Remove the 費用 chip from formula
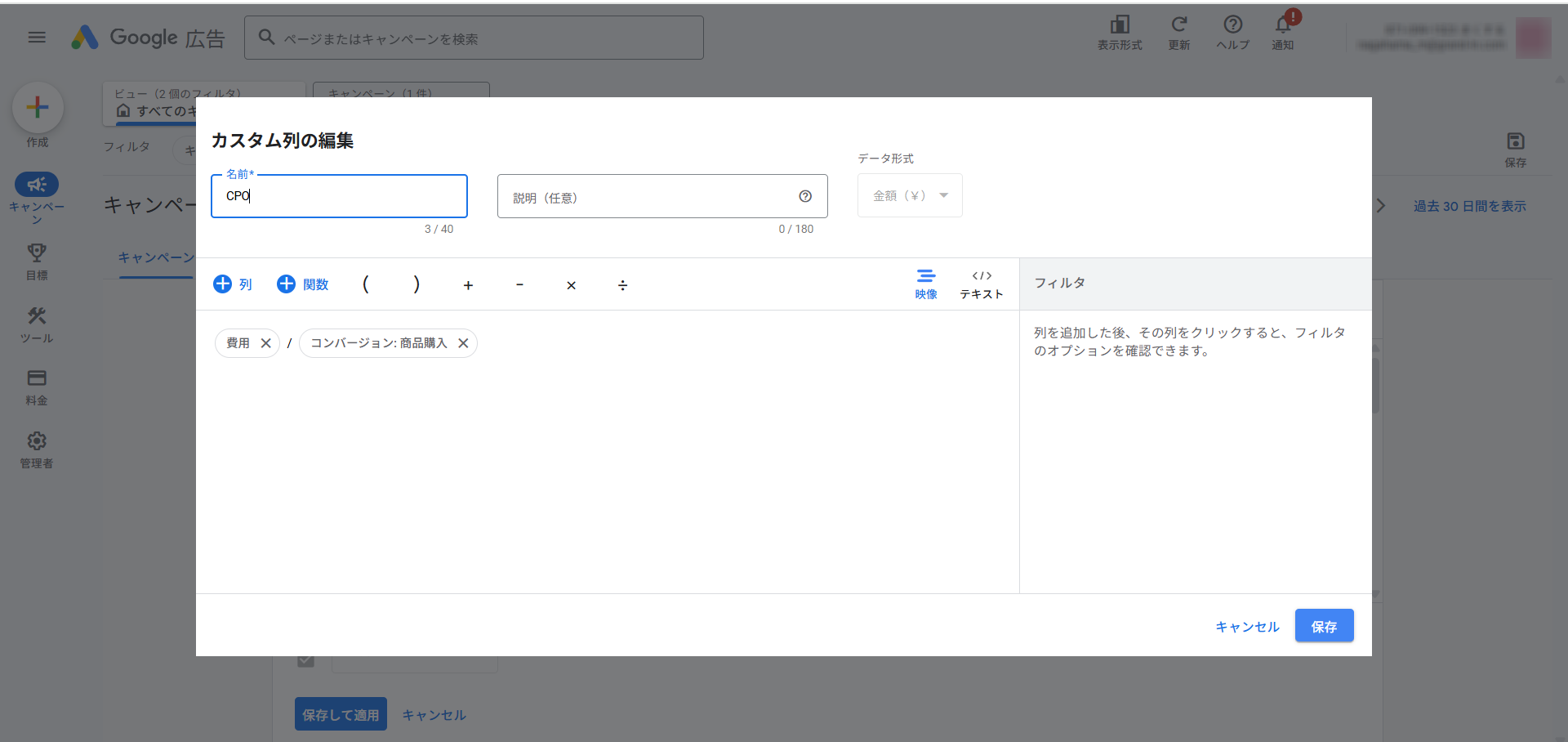The image size is (1568, 742). point(265,343)
